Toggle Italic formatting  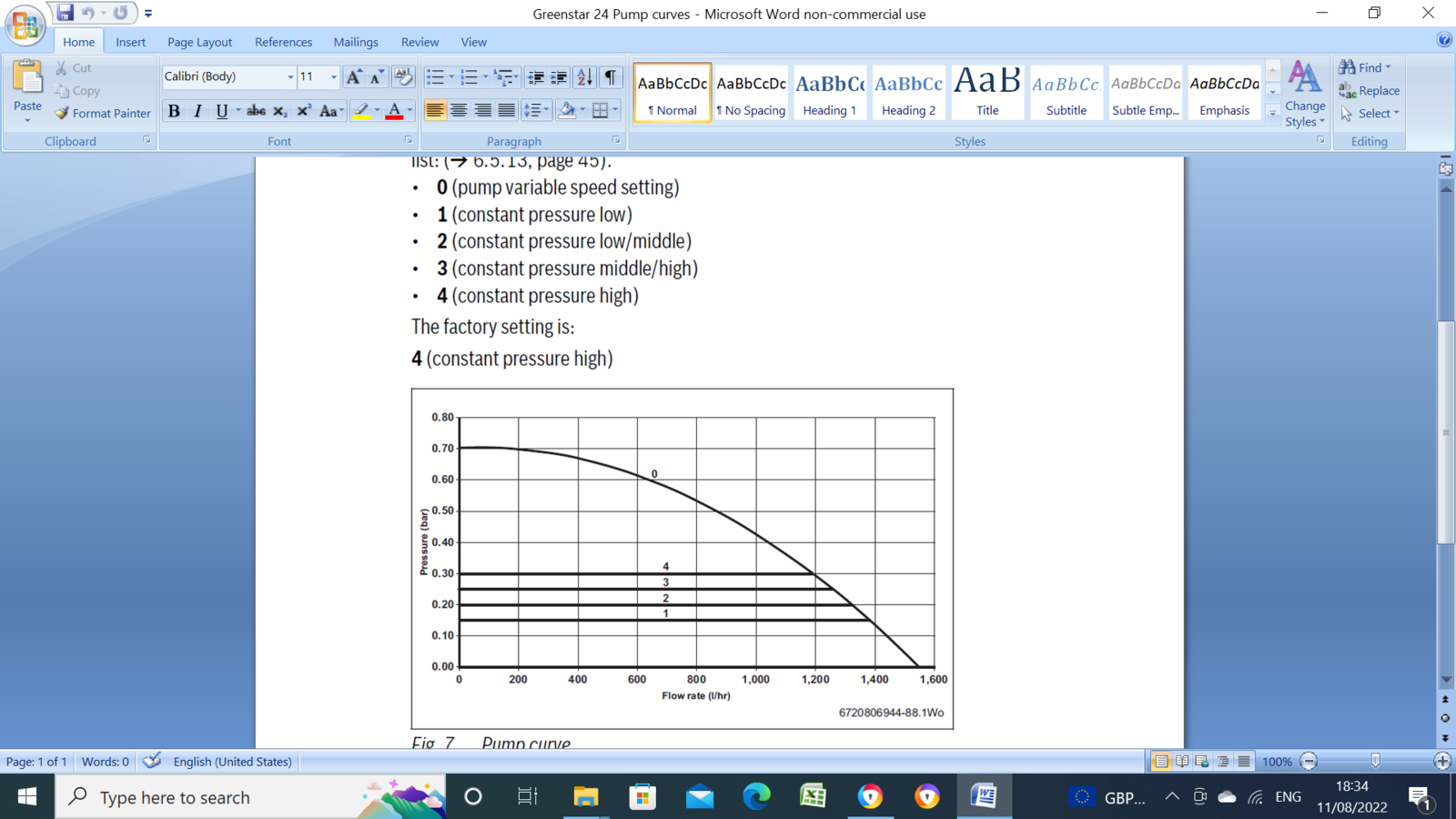coord(197,111)
